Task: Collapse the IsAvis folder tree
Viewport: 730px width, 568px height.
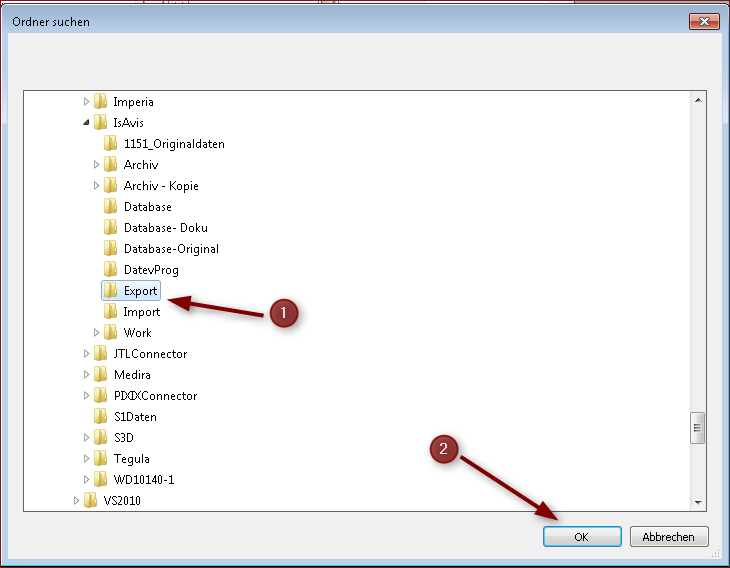Action: coord(87,123)
